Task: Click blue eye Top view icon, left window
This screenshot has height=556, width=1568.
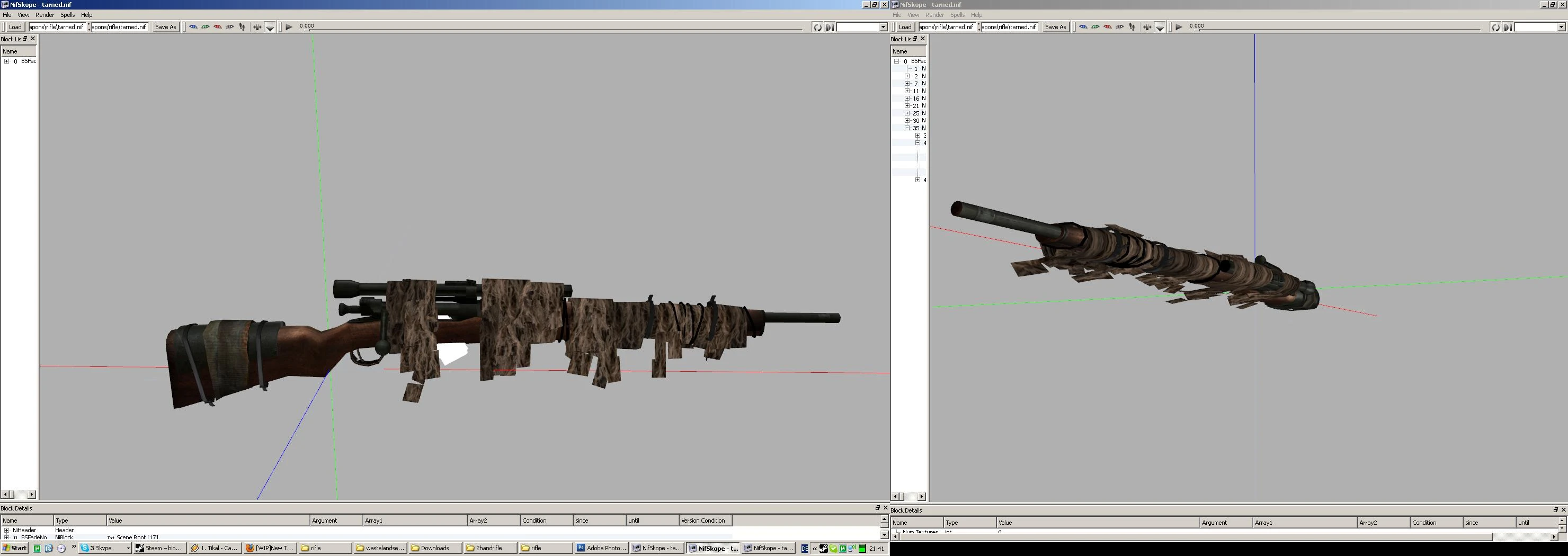Action: click(193, 27)
